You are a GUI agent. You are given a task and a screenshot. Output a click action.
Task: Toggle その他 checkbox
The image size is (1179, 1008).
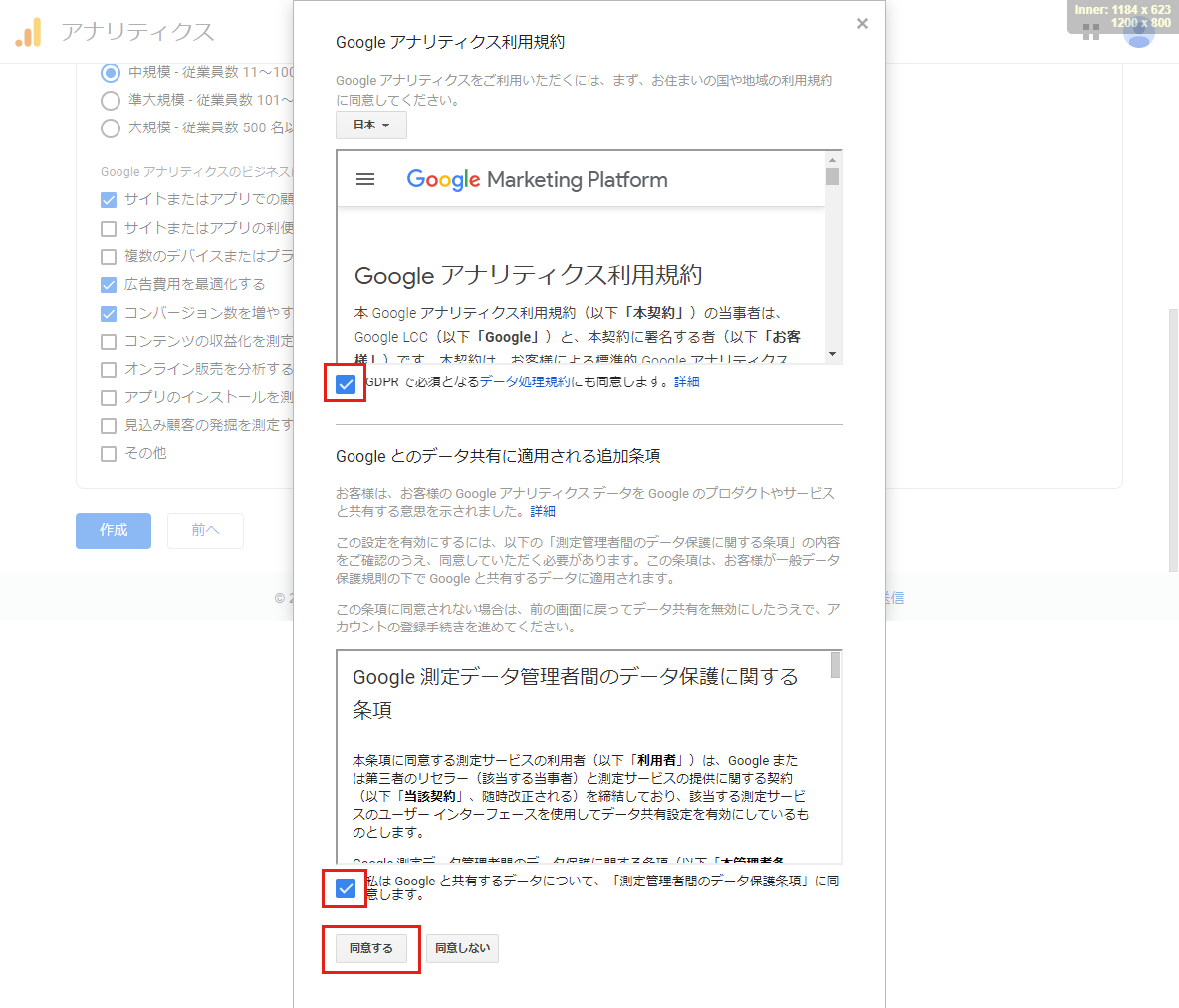pos(109,453)
